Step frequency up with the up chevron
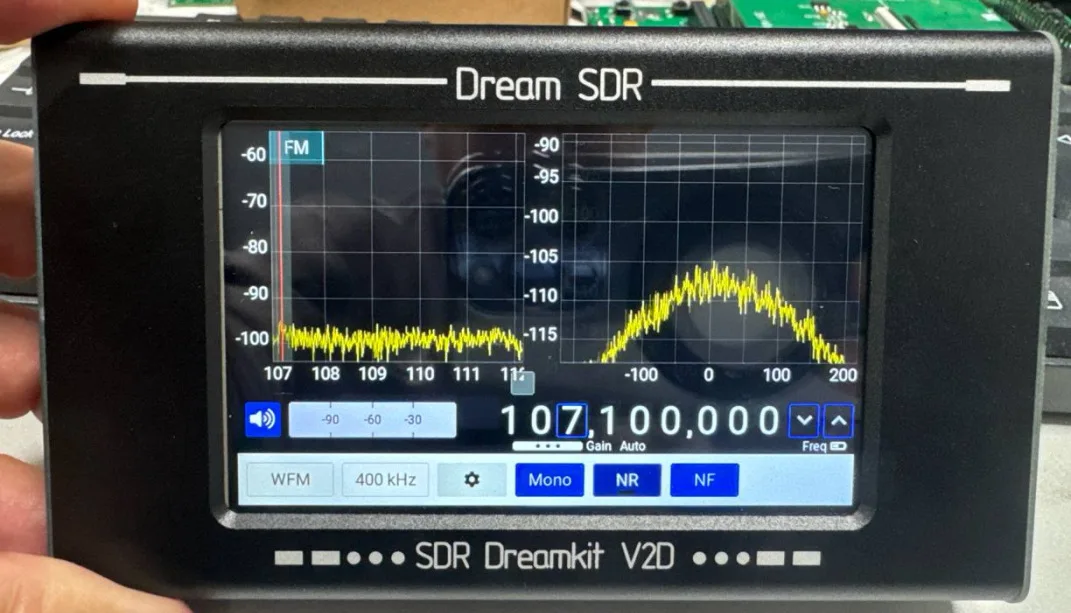1071x613 pixels. (x=839, y=421)
